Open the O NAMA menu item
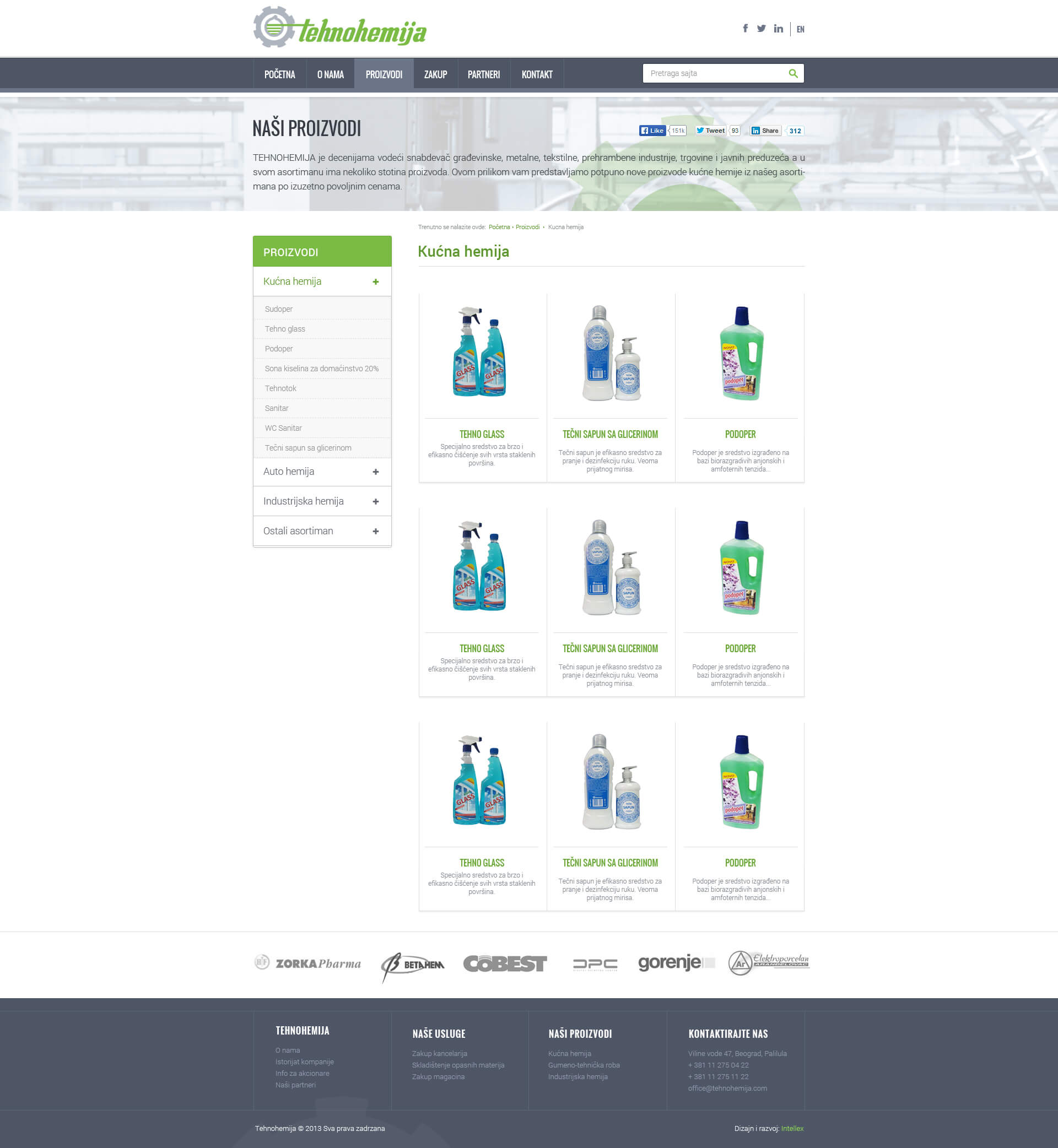 tap(330, 74)
